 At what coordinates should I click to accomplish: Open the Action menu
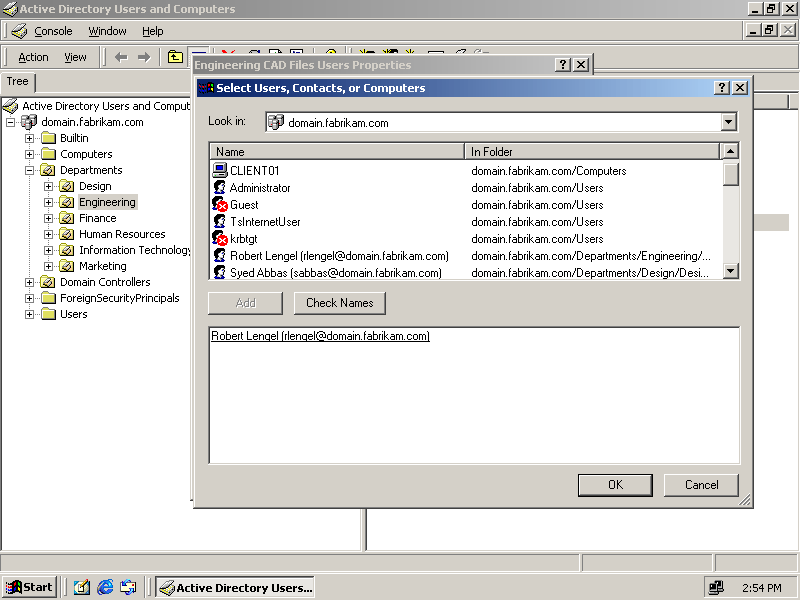33,57
